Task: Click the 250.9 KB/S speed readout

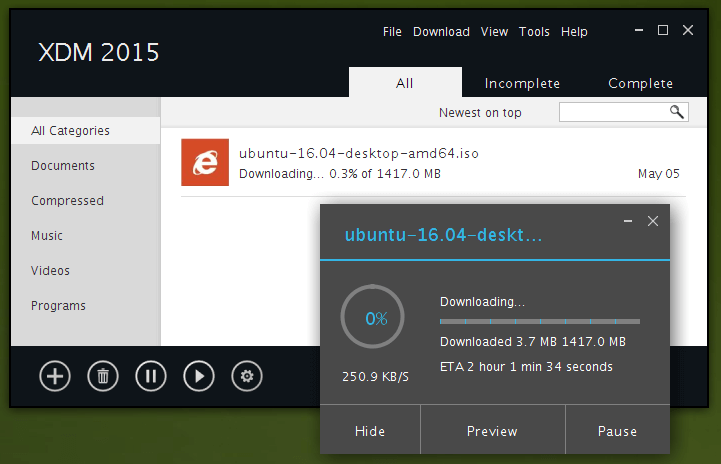Action: pyautogui.click(x=375, y=377)
